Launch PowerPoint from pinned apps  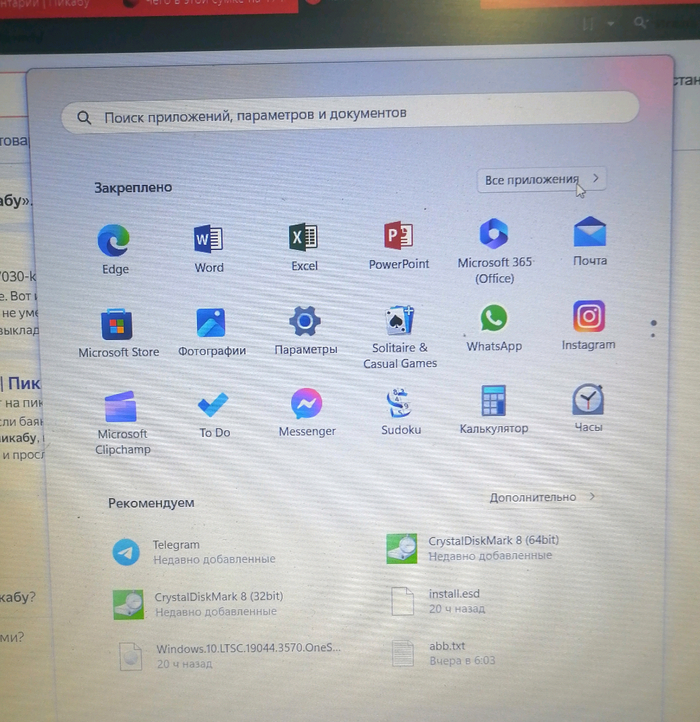click(x=398, y=237)
